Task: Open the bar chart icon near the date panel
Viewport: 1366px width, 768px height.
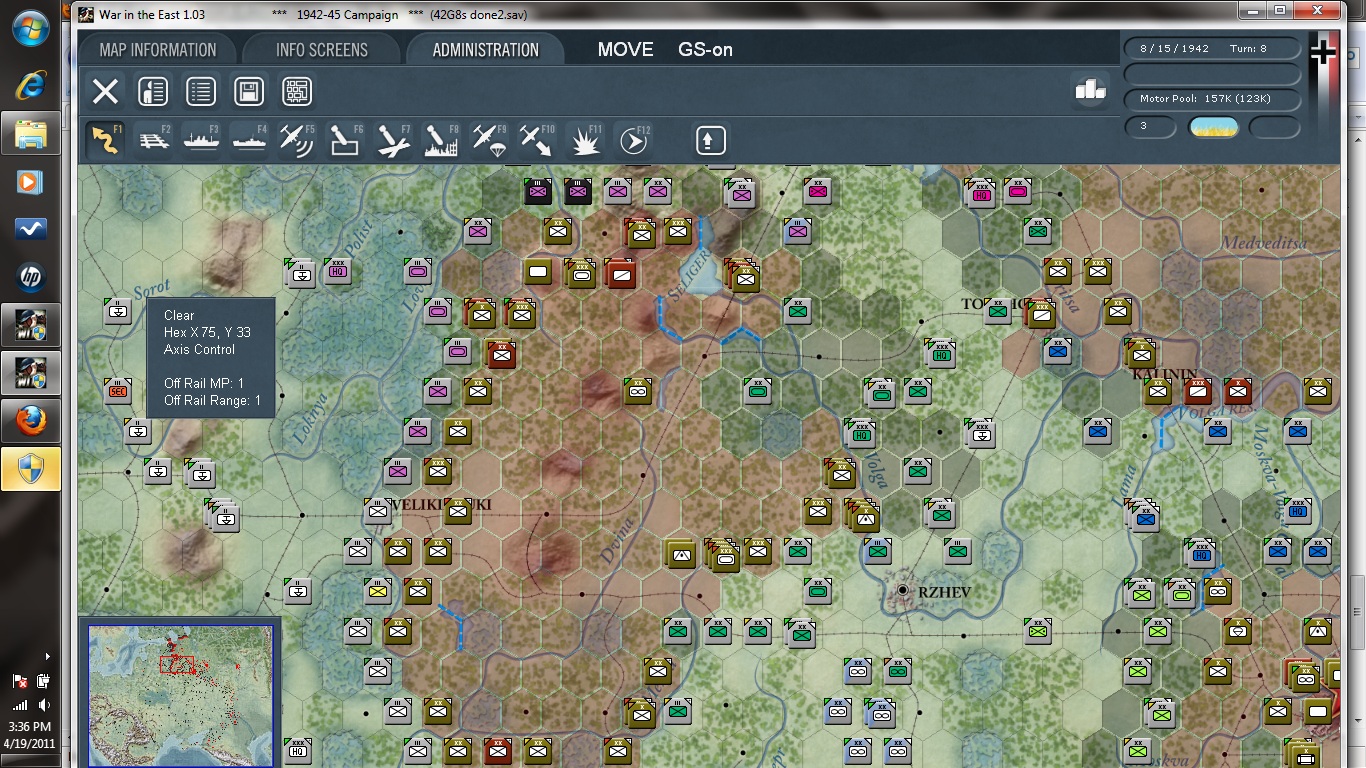Action: click(x=1090, y=89)
